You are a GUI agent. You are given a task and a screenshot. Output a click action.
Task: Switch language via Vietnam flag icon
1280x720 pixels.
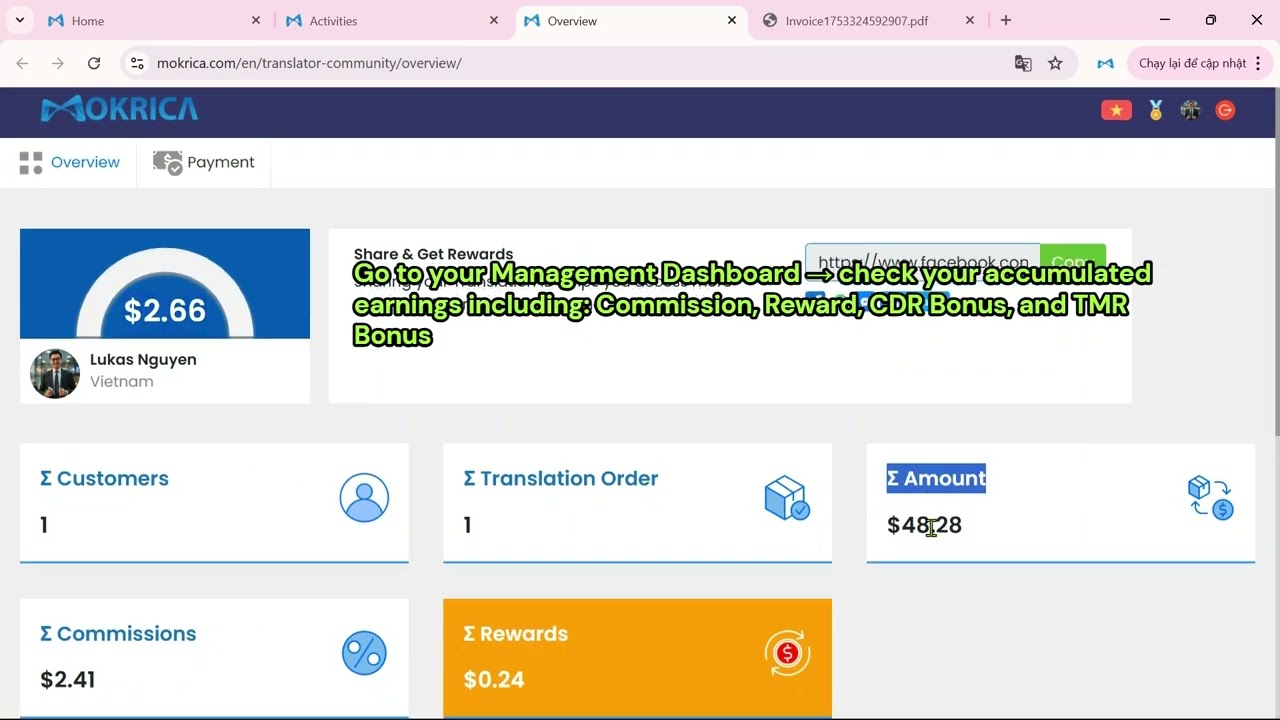1116,111
